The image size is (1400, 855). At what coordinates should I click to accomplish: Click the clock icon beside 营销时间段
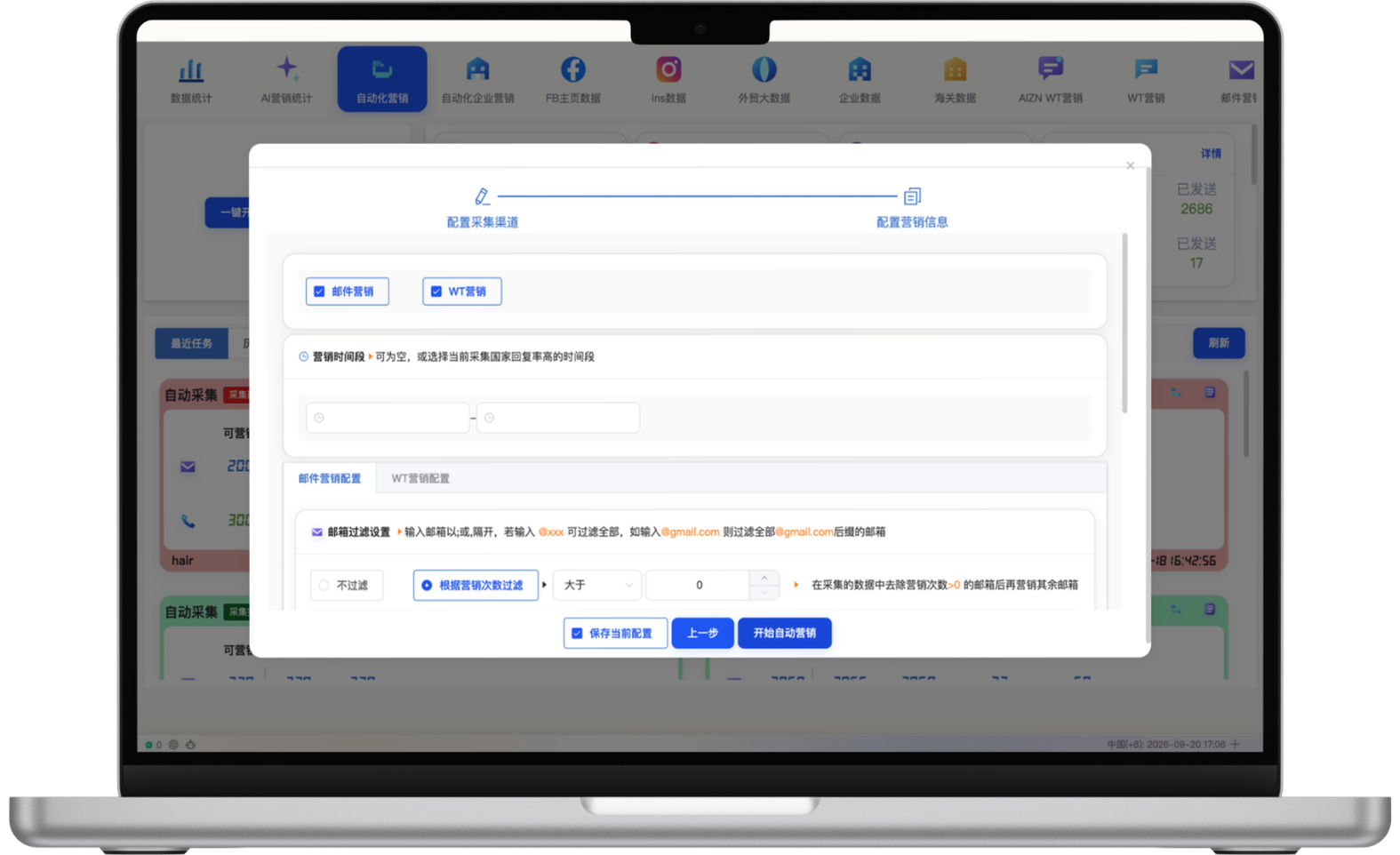(303, 356)
